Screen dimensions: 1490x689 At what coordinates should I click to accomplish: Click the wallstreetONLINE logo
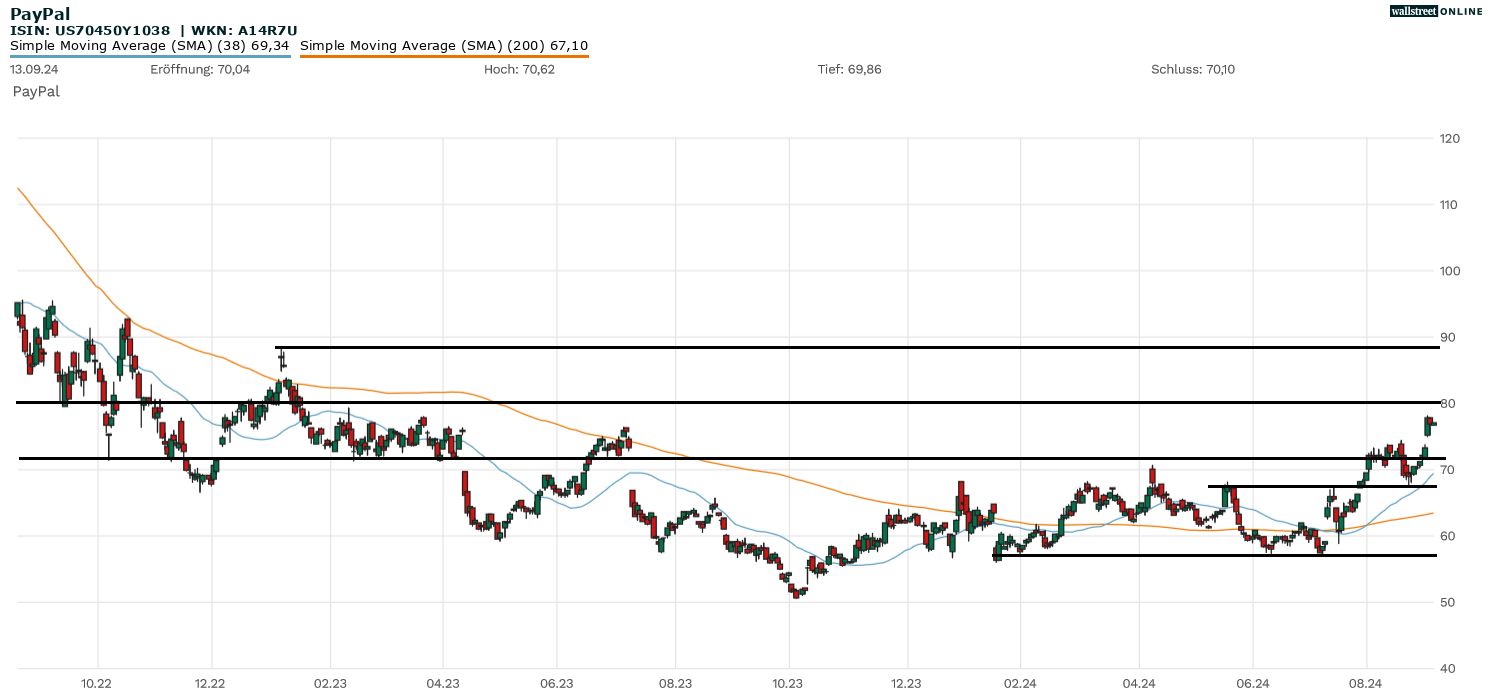click(x=1435, y=11)
